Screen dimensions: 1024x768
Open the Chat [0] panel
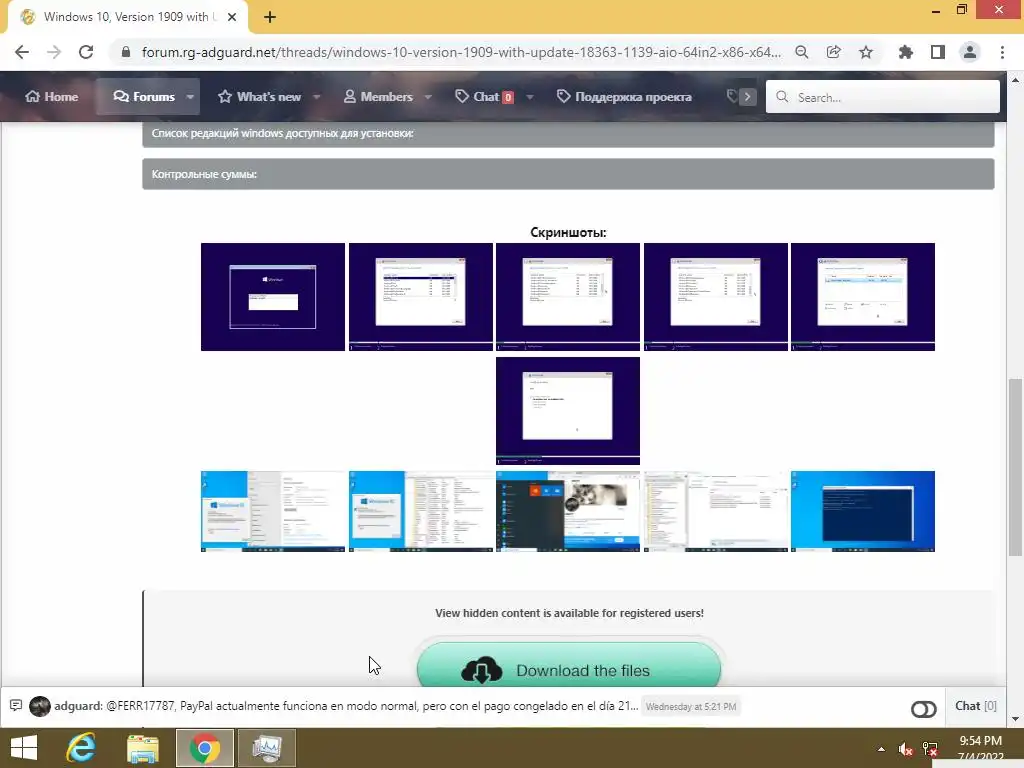tap(976, 706)
